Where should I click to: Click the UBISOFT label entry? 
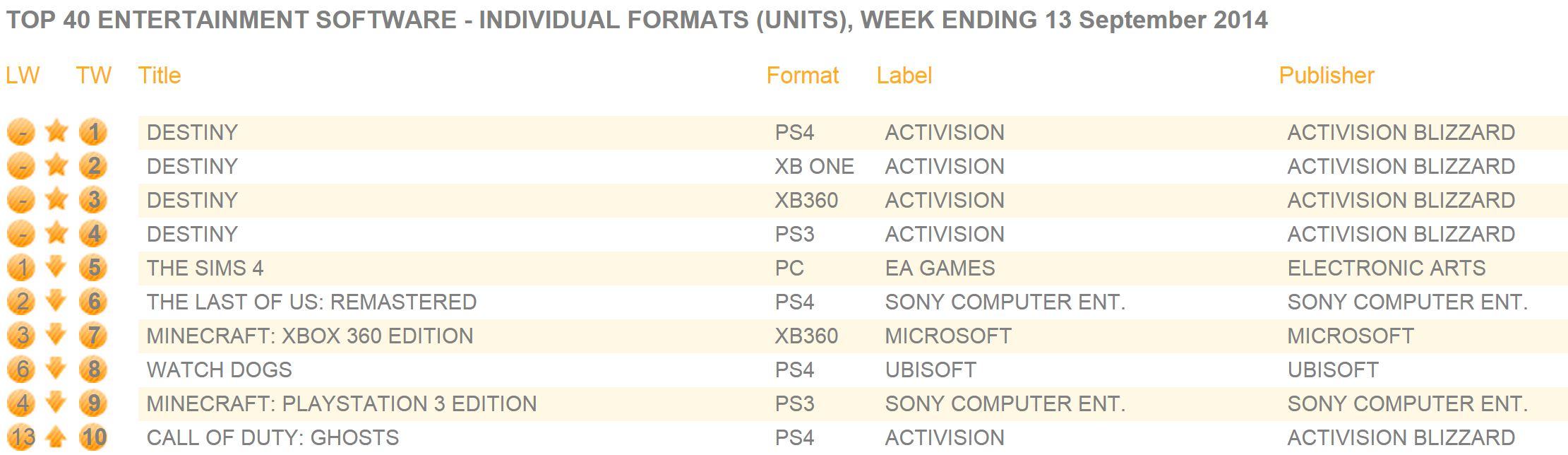point(930,370)
